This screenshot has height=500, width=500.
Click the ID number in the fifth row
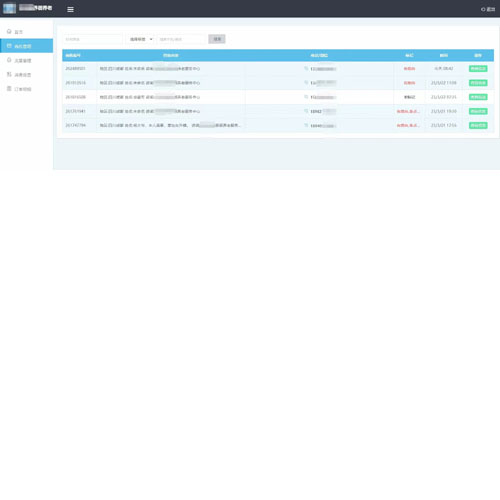point(75,125)
